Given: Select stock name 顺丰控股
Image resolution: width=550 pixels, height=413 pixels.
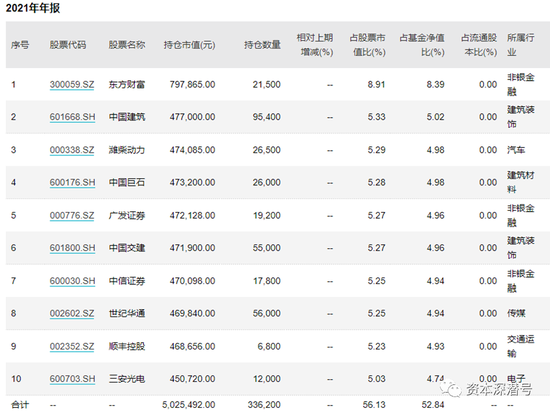Looking at the screenshot, I should 127,347.
